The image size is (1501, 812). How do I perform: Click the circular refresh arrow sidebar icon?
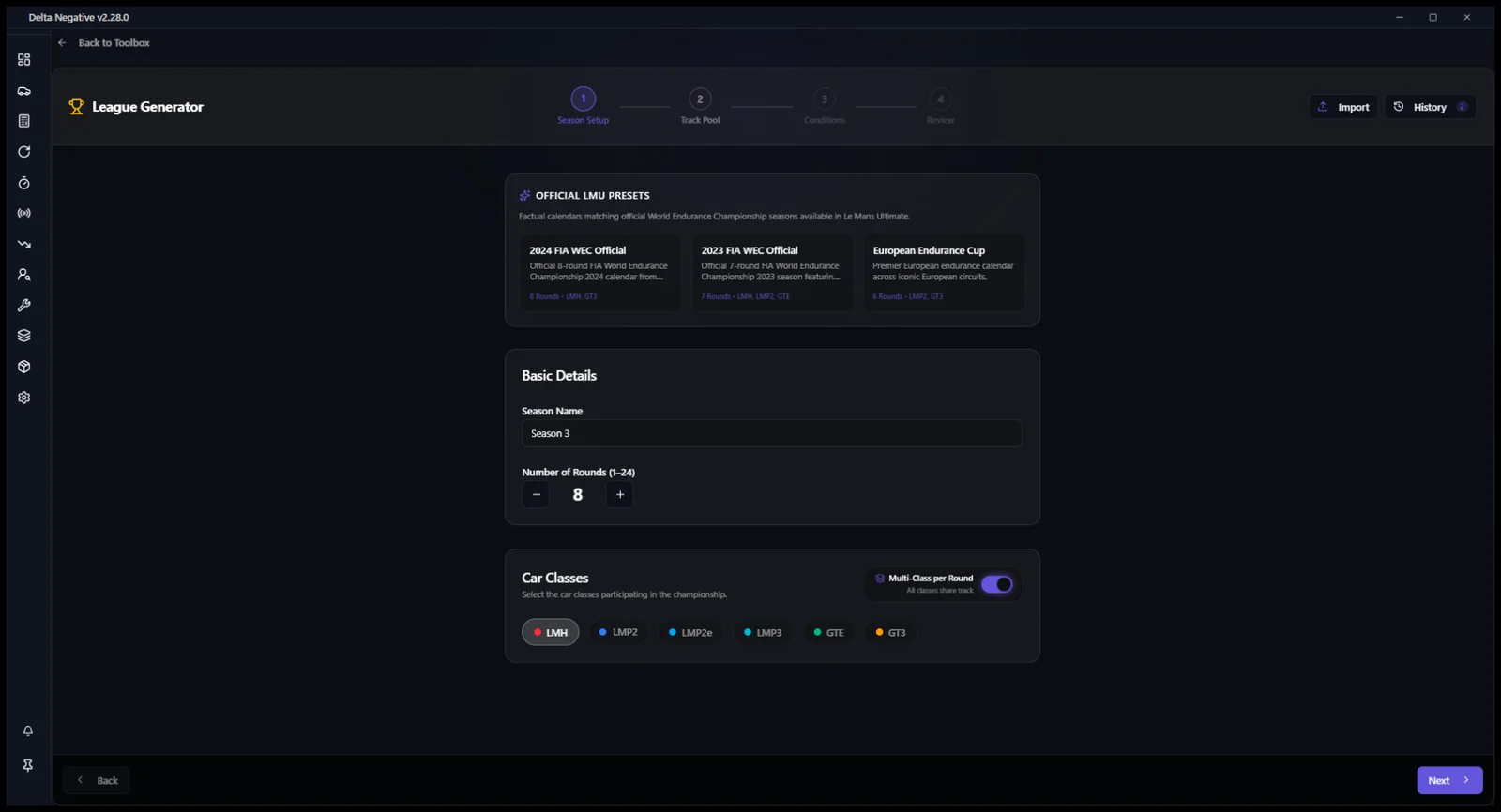[x=24, y=152]
